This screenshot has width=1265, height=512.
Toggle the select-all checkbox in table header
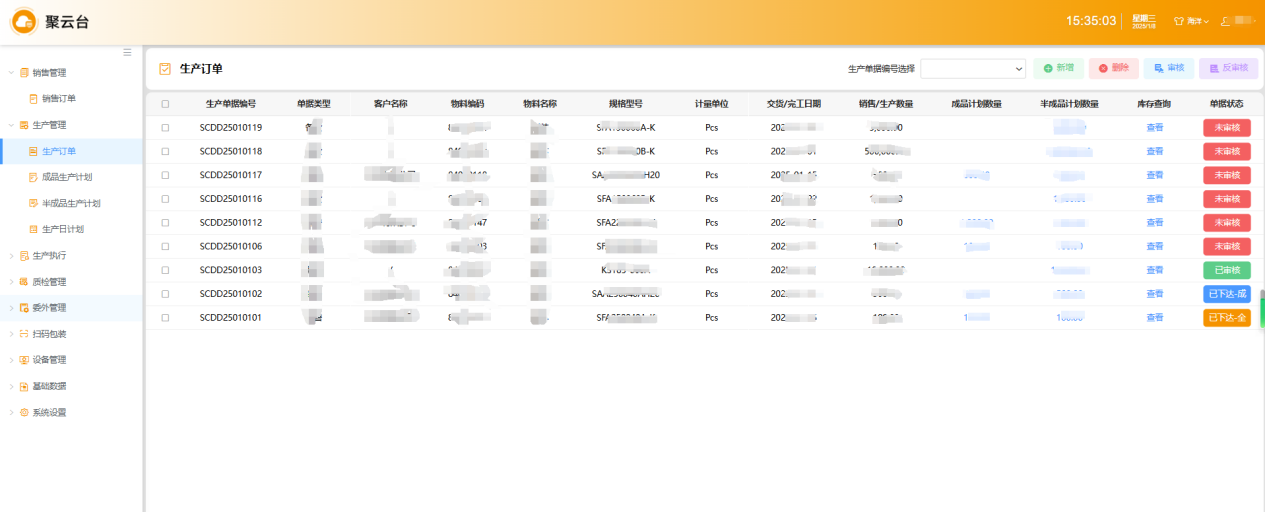tap(165, 104)
